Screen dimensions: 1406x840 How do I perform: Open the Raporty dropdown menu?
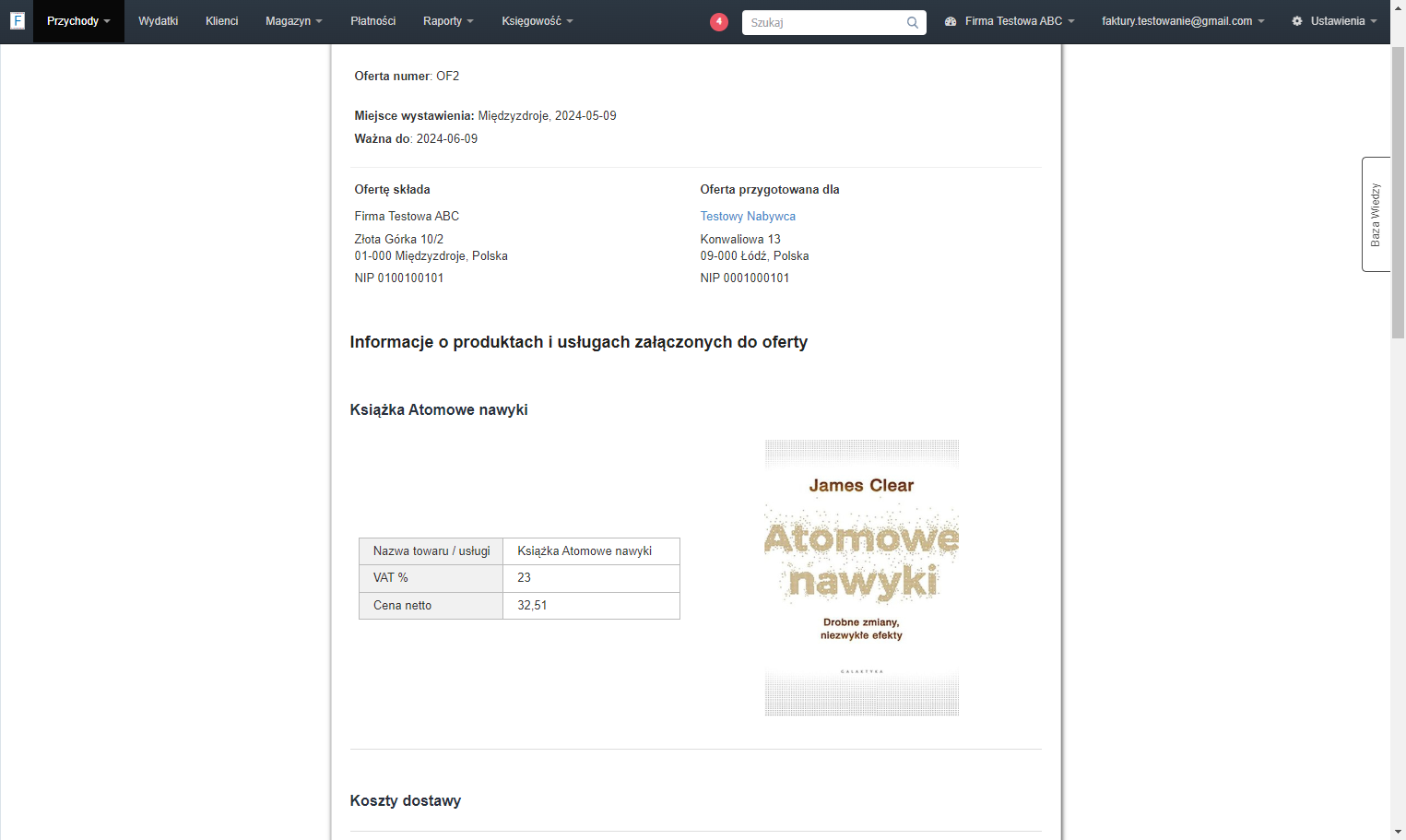[448, 21]
